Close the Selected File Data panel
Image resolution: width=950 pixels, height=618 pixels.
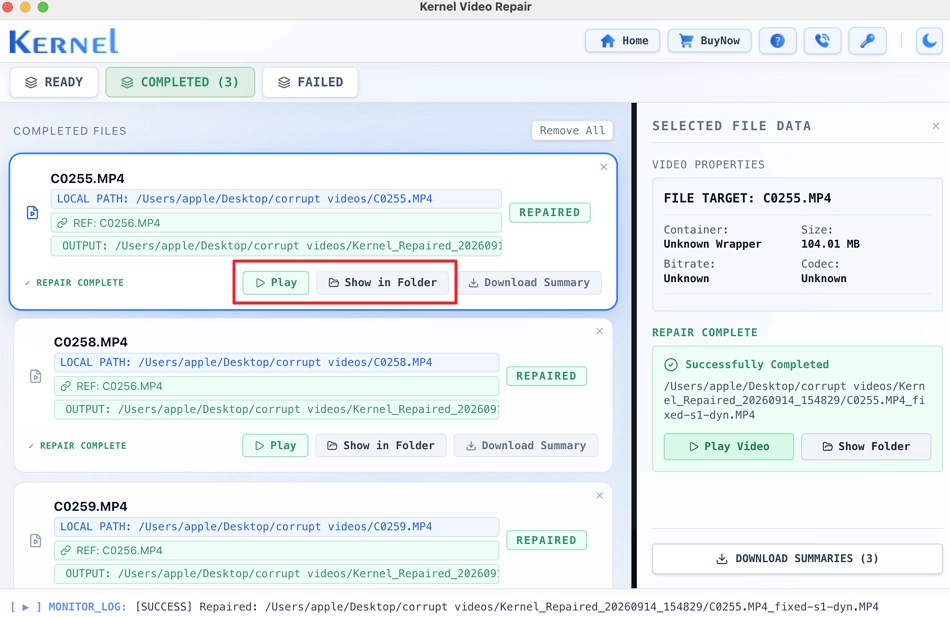935,126
